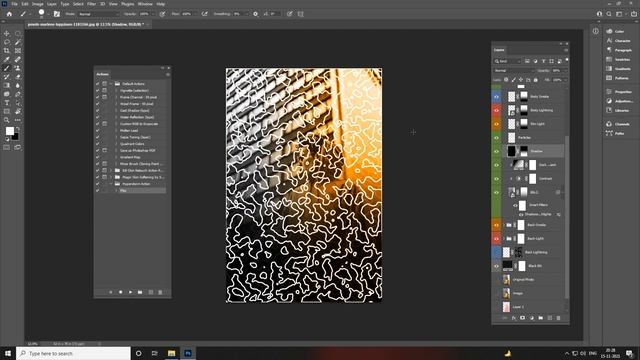640x360 pixels.
Task: Select the Zoom tool in toolbox
Action: 7,120
